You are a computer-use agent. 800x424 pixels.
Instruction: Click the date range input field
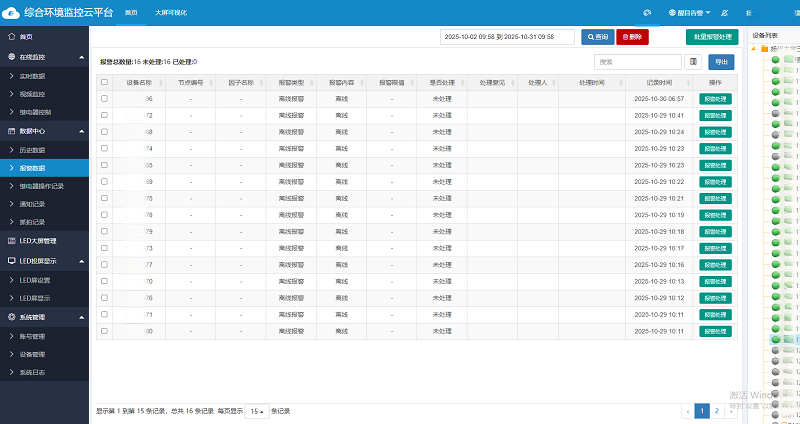coord(507,36)
